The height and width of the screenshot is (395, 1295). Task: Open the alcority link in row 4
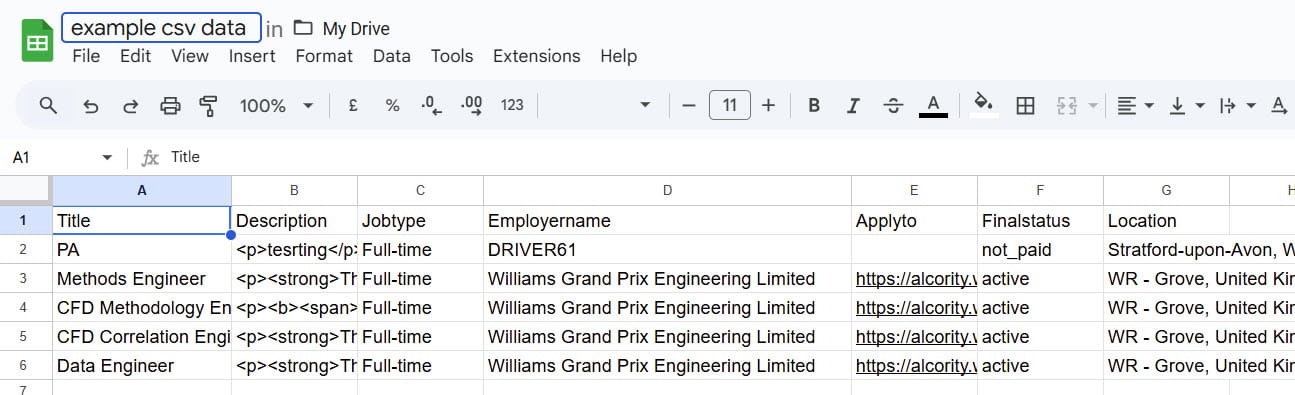coord(915,308)
